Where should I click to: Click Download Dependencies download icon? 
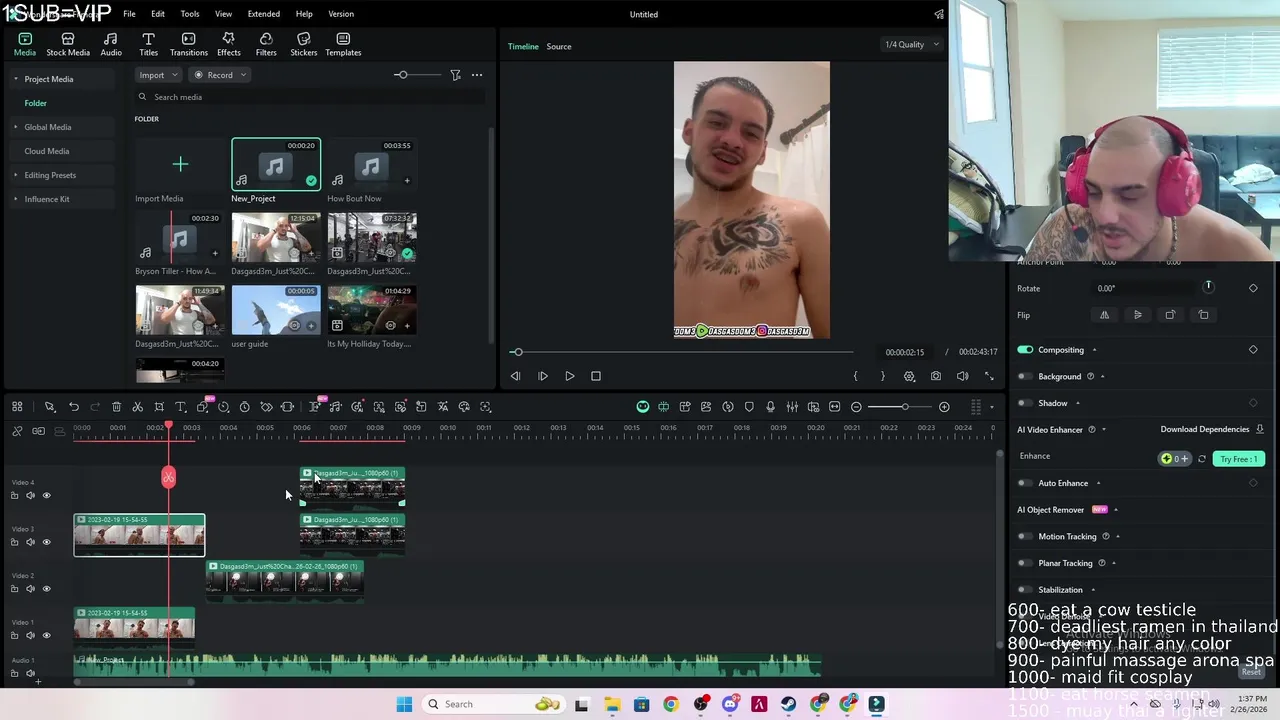(x=1260, y=429)
